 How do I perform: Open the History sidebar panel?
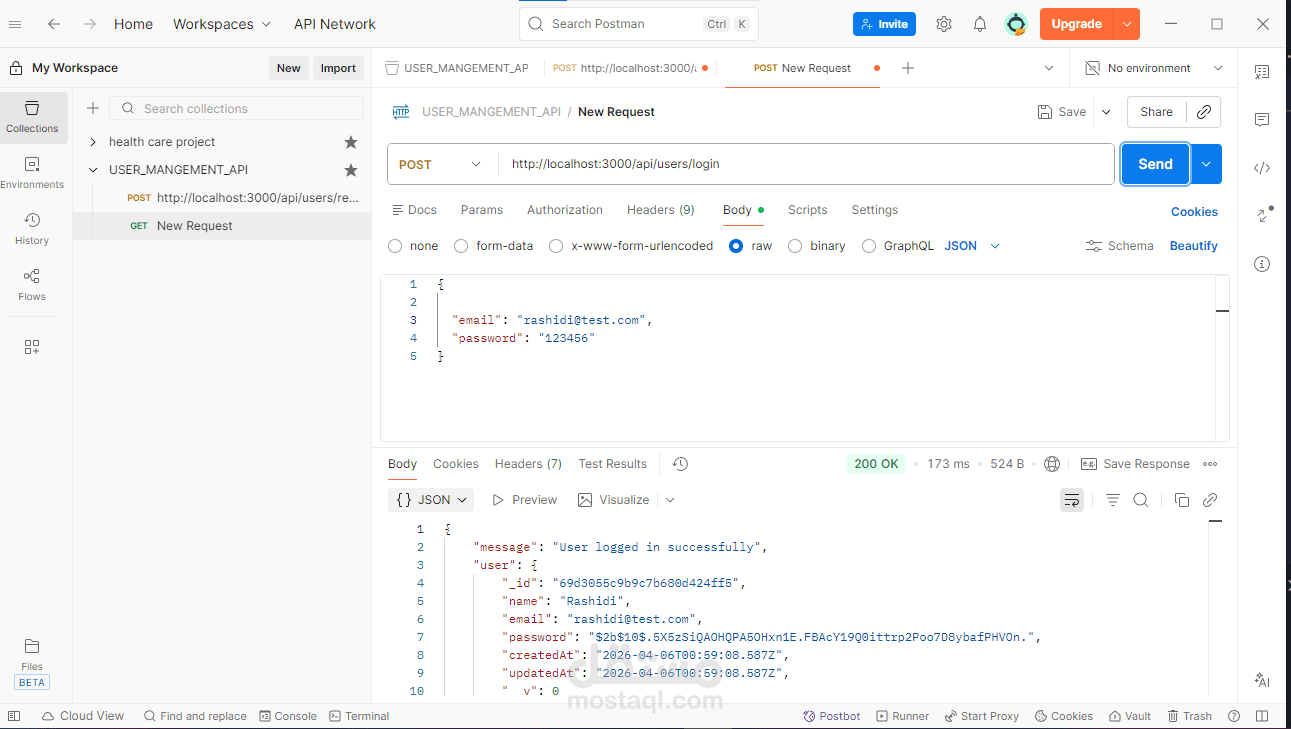tap(32, 229)
